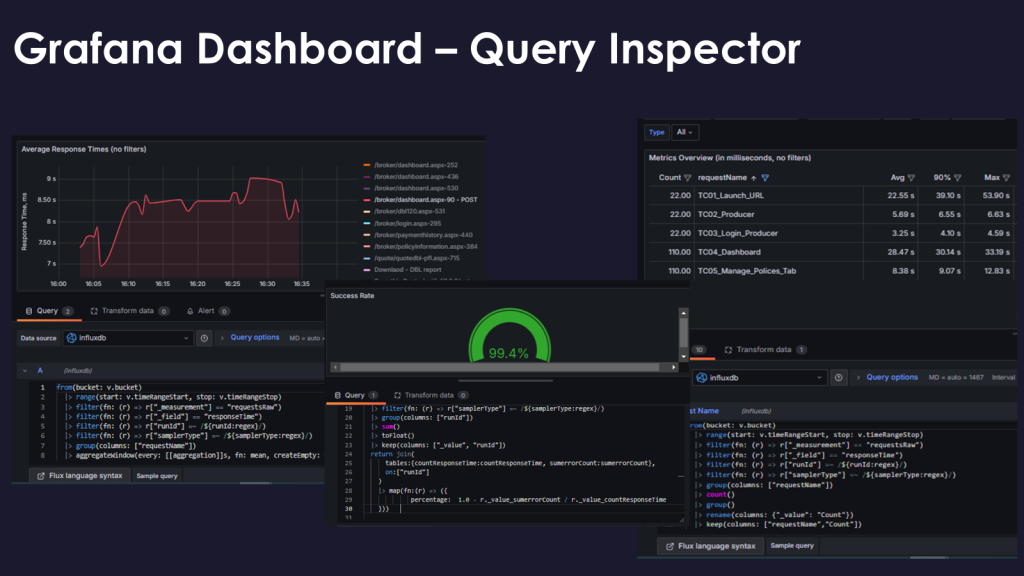The image size is (1024, 576).
Task: Click Sample query in Metrics Overview editor
Action: pos(792,545)
